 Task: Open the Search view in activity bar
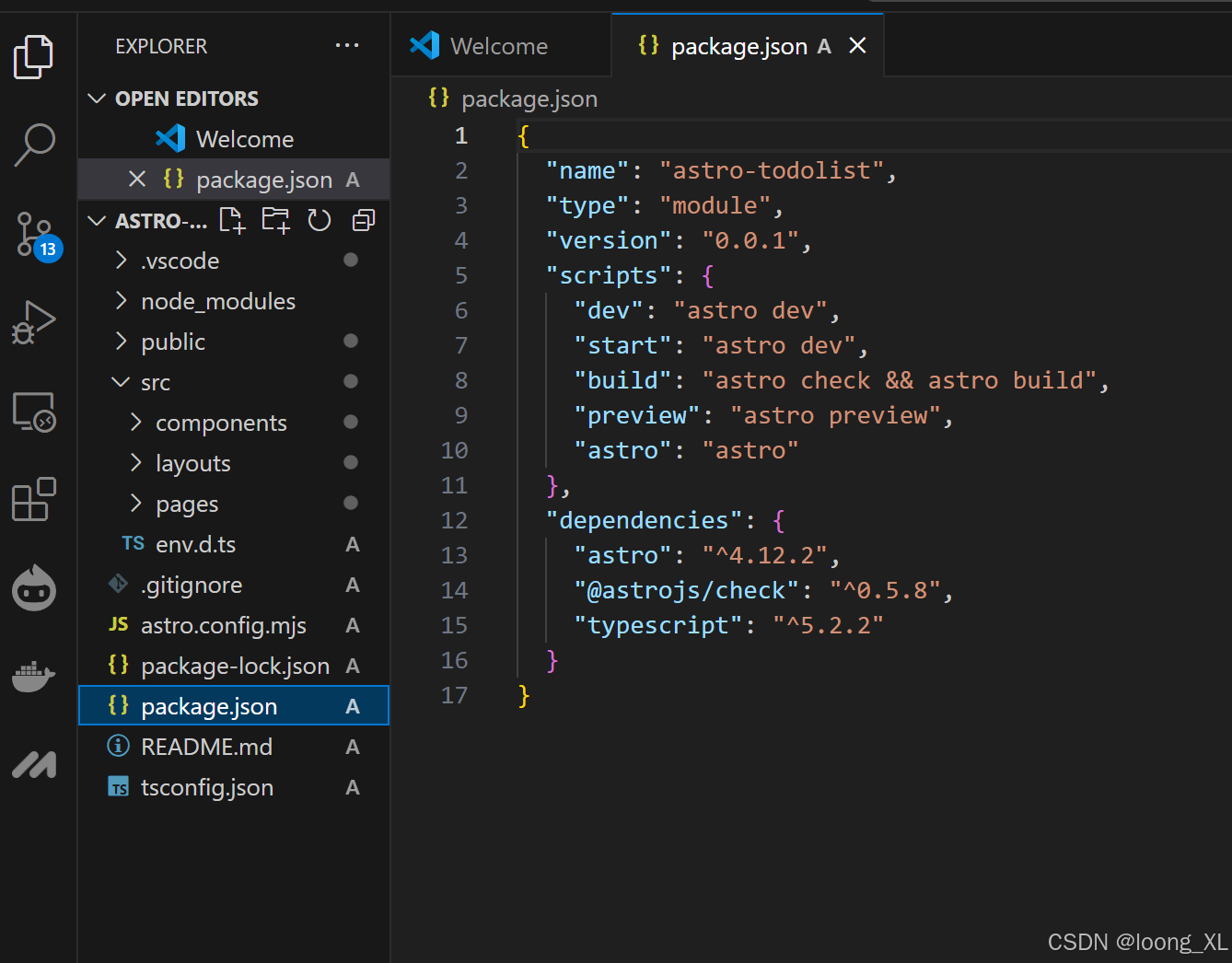[x=34, y=145]
